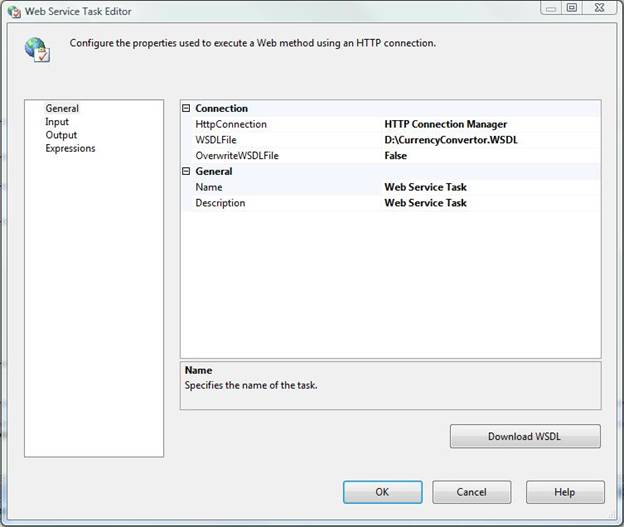Change the OverwriteWSDLFile False value
This screenshot has width=624, height=527.
(396, 156)
